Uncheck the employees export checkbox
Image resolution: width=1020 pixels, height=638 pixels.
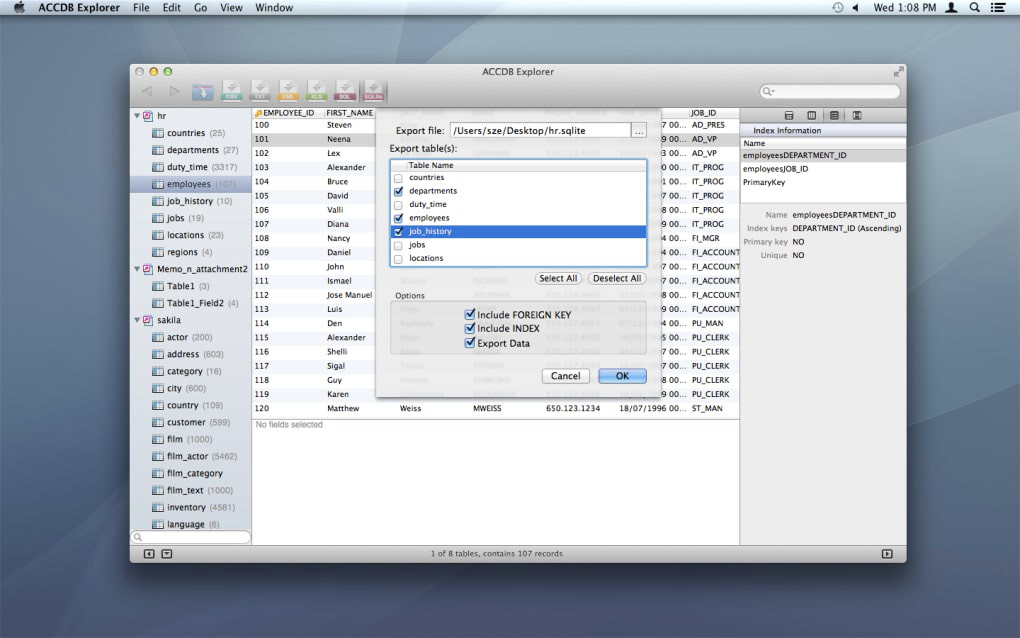[399, 219]
